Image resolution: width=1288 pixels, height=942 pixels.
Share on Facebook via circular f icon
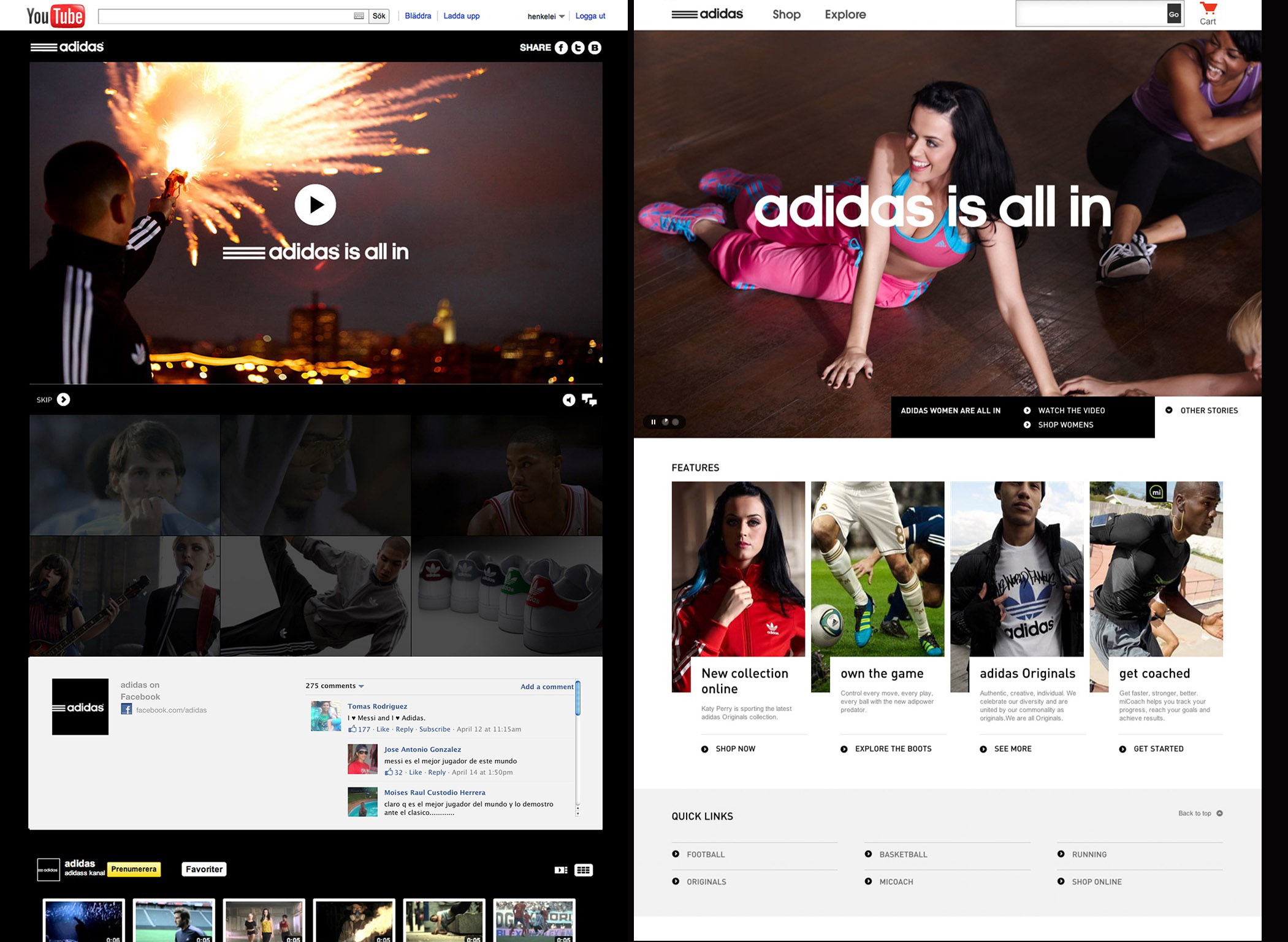pyautogui.click(x=561, y=48)
